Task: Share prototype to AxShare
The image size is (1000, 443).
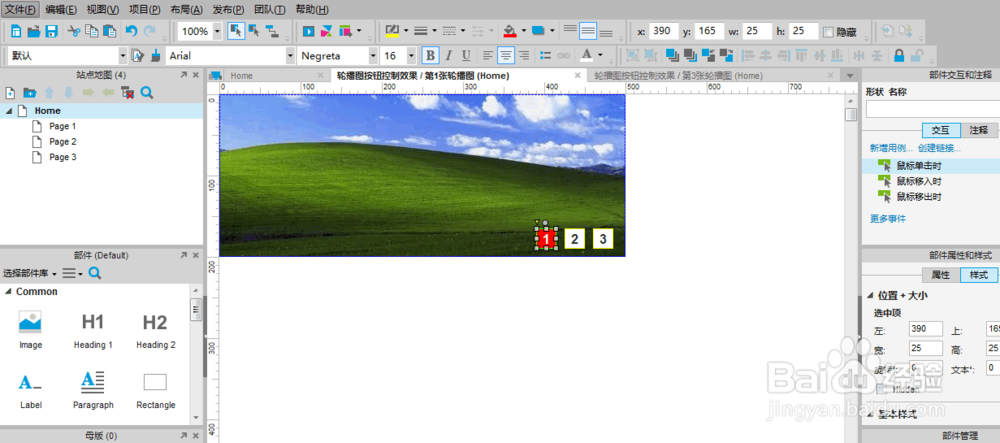Action: point(327,31)
